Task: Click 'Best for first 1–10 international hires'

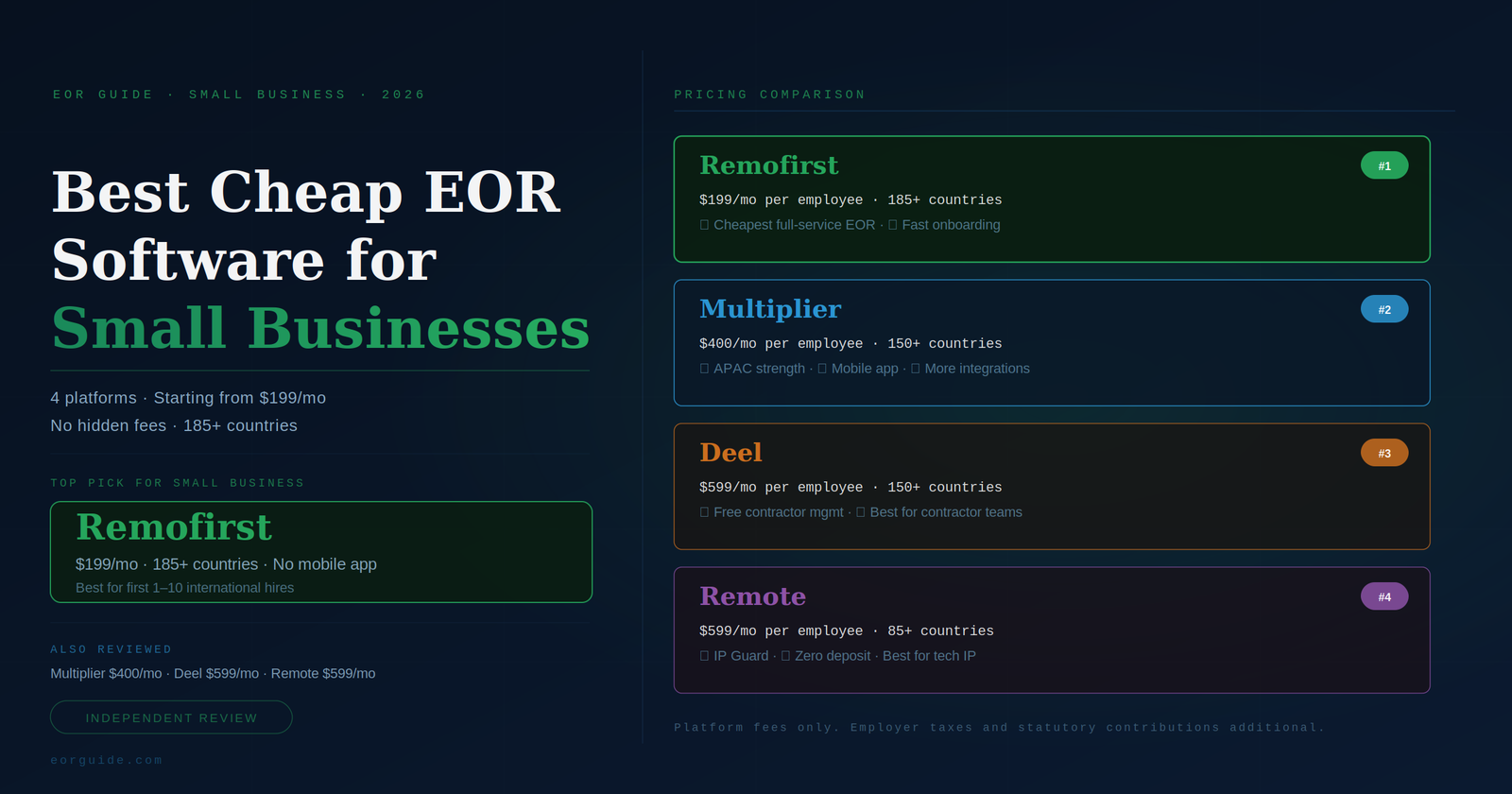Action: [184, 588]
